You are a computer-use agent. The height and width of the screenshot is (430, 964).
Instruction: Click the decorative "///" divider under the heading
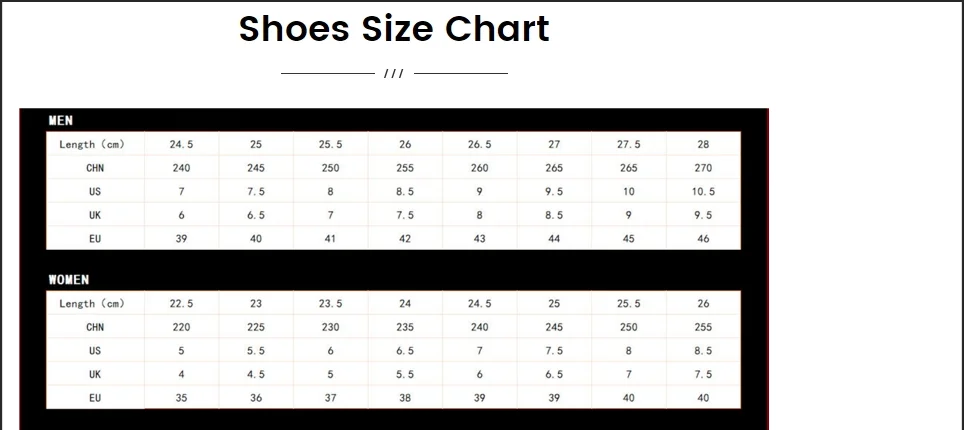click(x=394, y=73)
